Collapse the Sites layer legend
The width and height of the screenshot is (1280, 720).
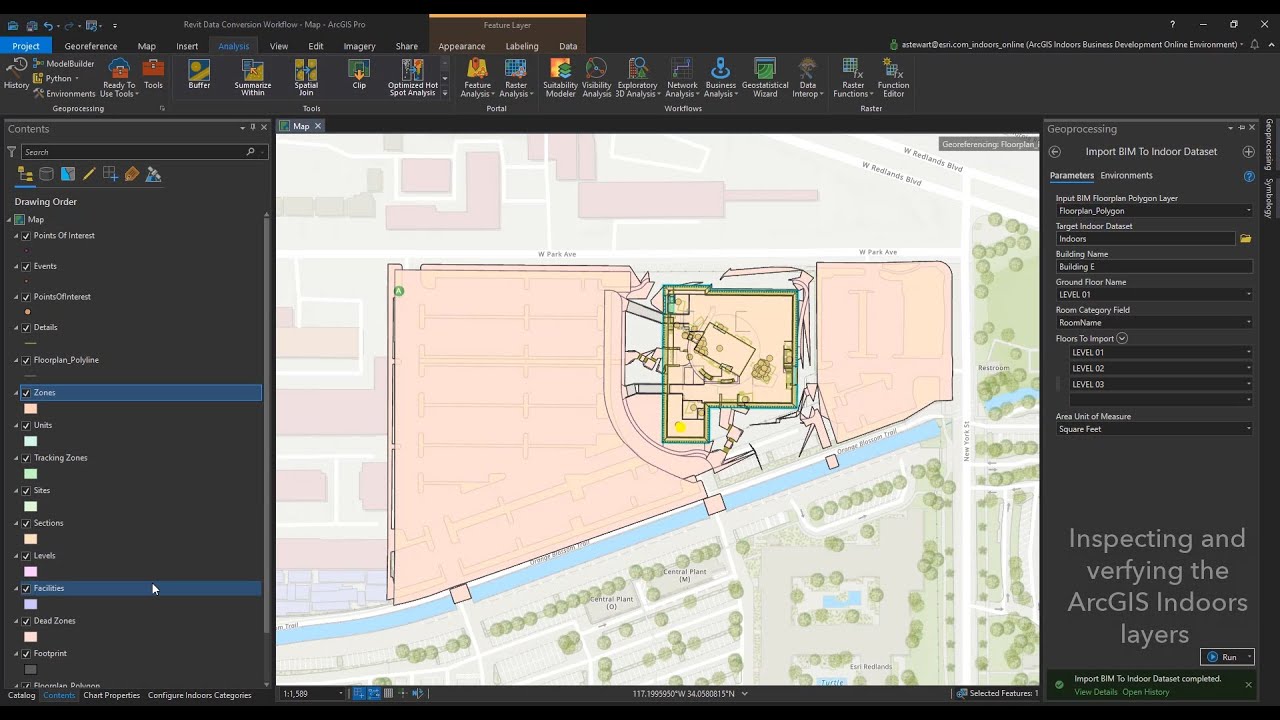point(16,491)
